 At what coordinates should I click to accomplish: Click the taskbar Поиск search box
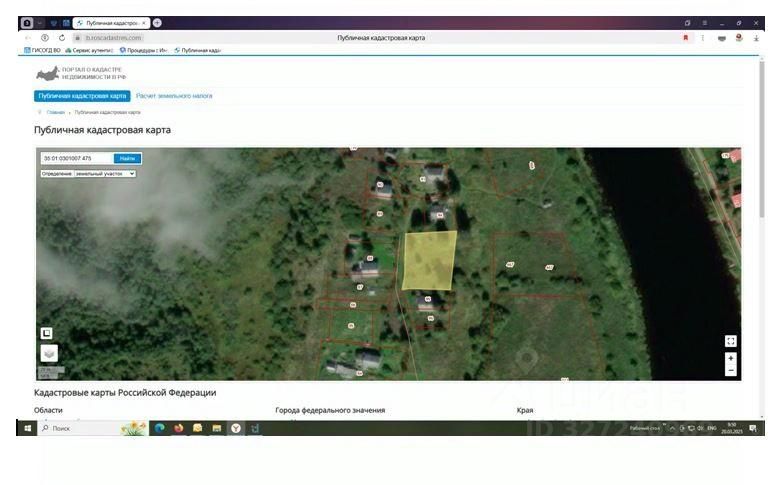click(93, 428)
